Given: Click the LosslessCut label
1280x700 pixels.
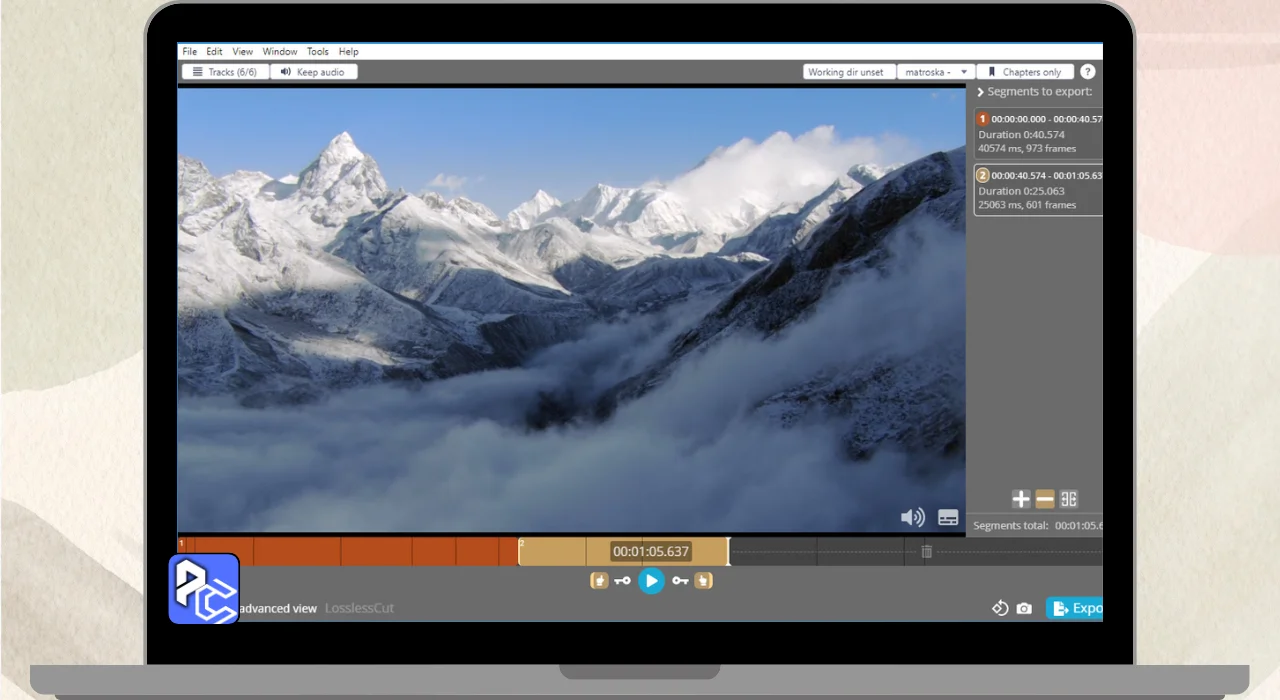Looking at the screenshot, I should [360, 608].
